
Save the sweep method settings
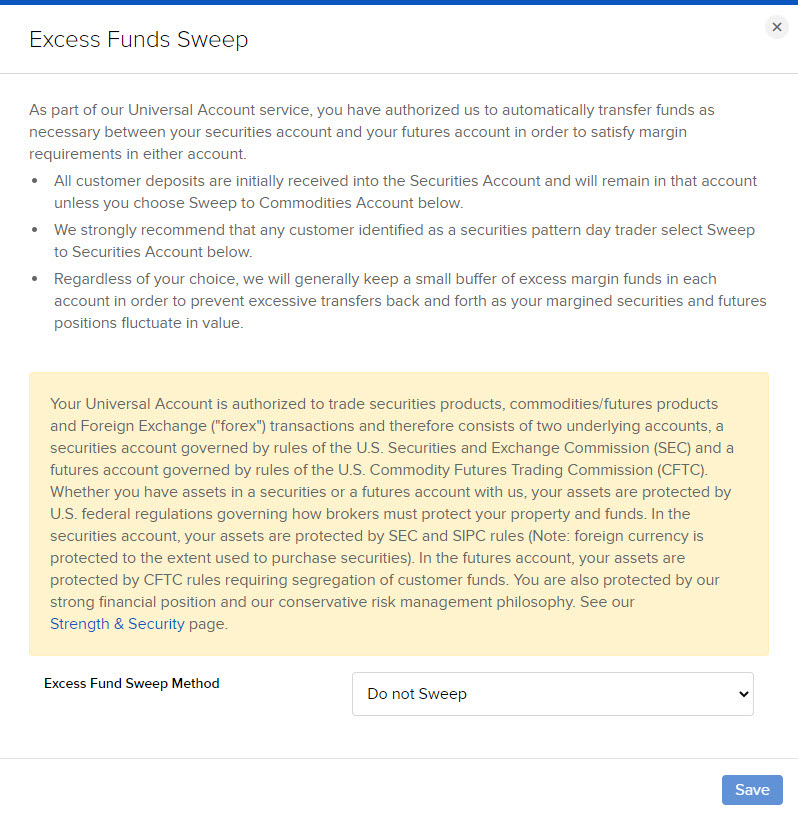point(752,789)
